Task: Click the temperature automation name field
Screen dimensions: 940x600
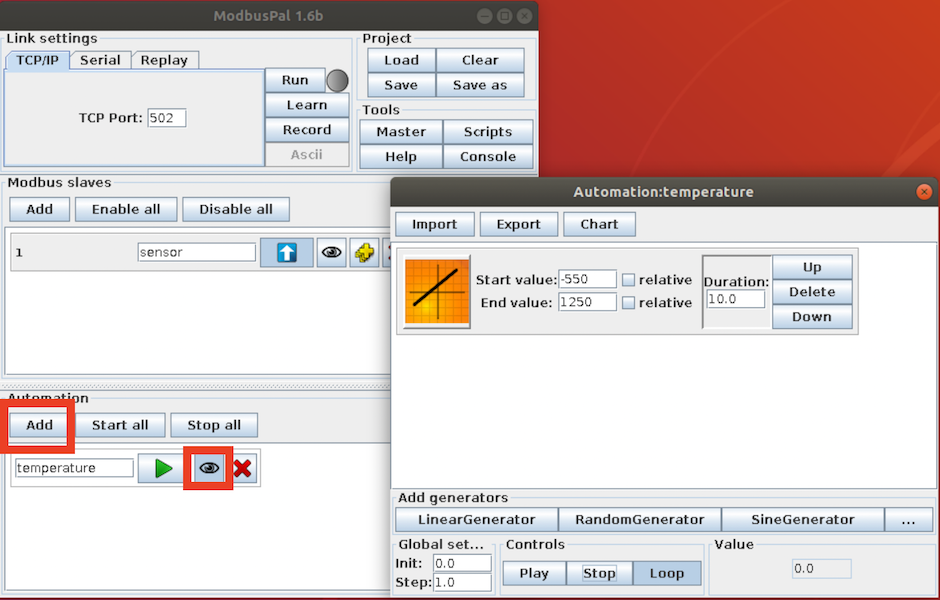Action: [74, 468]
